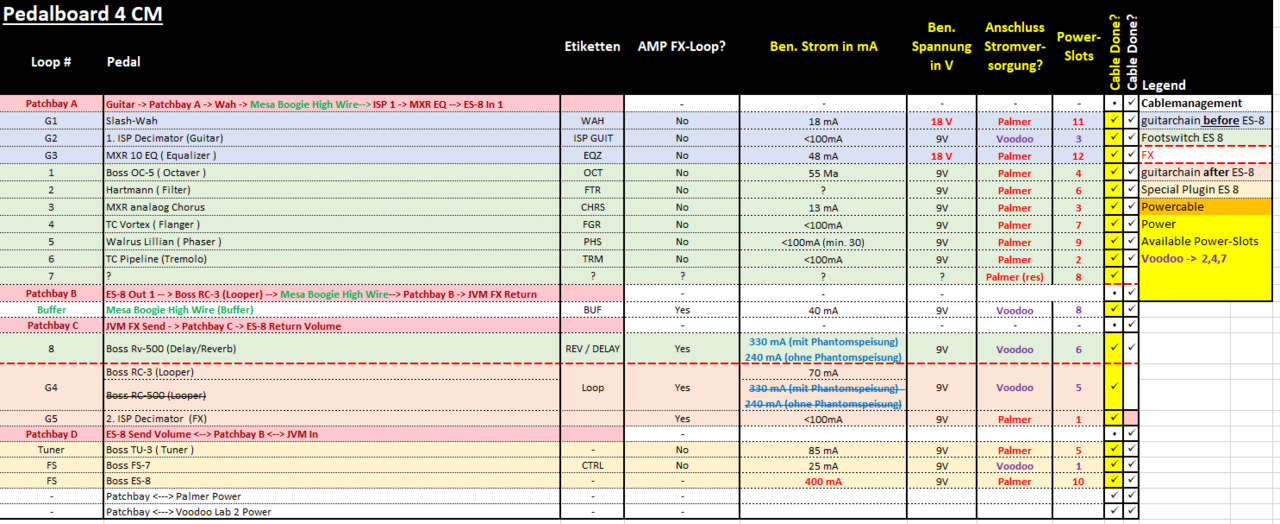1280x524 pixels.
Task: Select power slot 12 cell
Action: tap(1079, 155)
